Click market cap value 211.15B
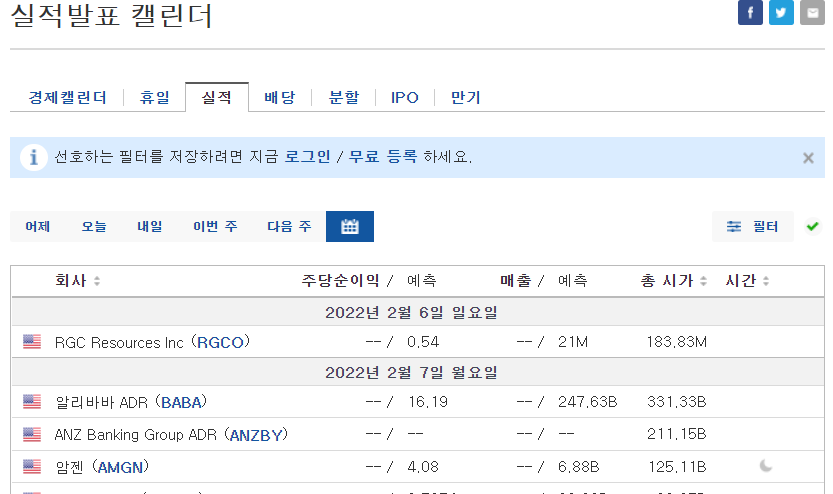This screenshot has width=833, height=494. (676, 435)
